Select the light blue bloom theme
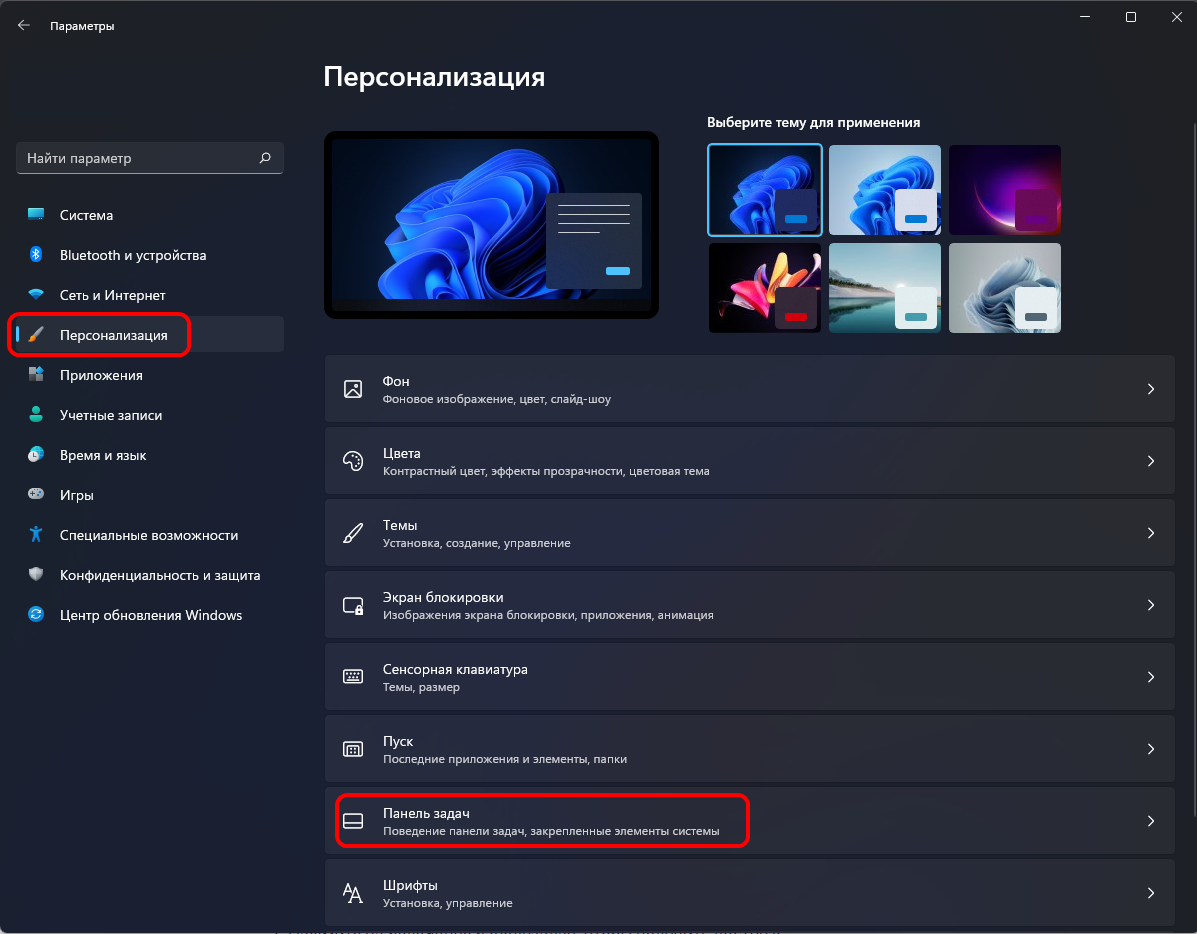1197x934 pixels. click(x=885, y=189)
